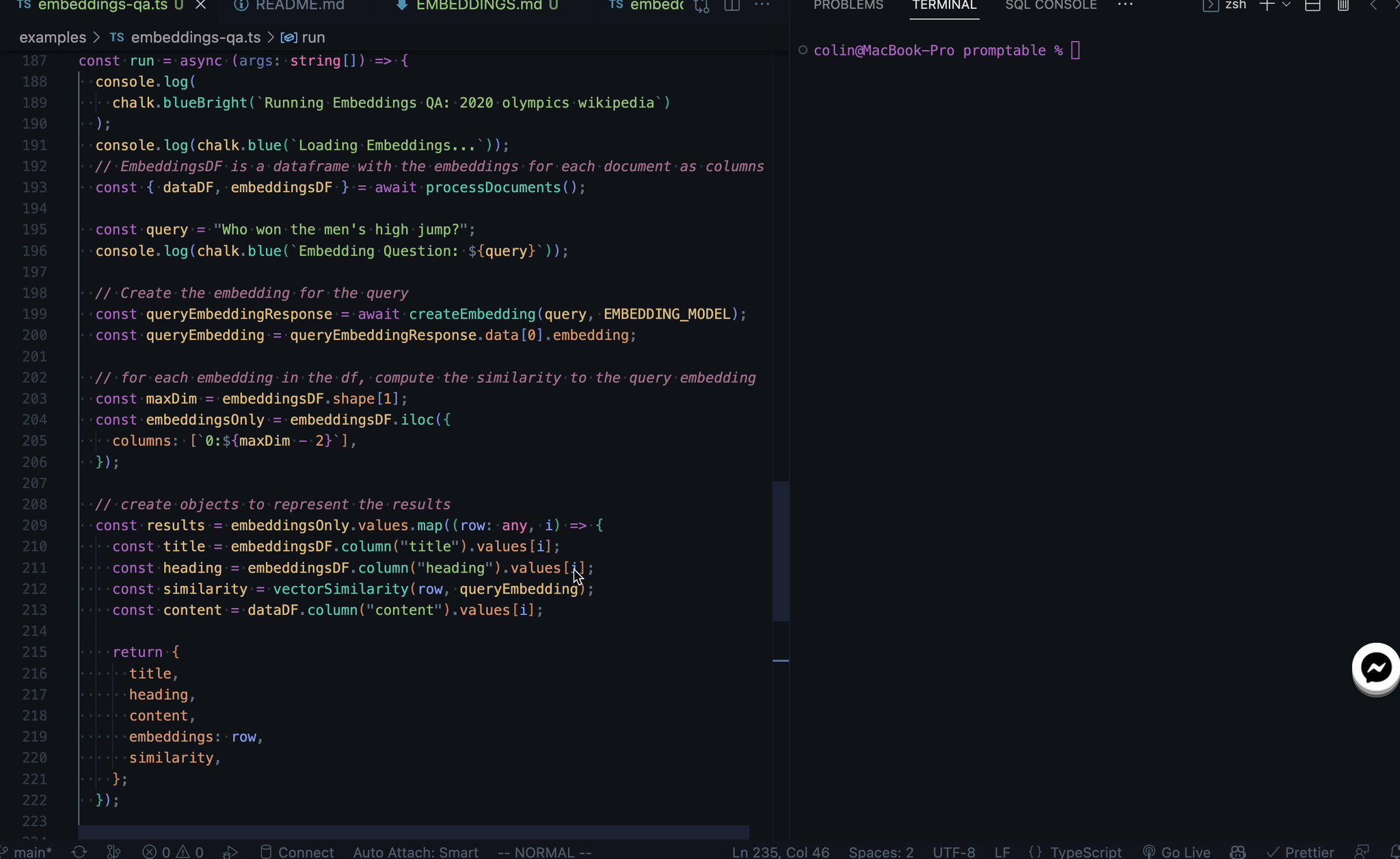Image resolution: width=1400 pixels, height=859 pixels.
Task: Open the Messenger chat bubble
Action: click(x=1375, y=668)
